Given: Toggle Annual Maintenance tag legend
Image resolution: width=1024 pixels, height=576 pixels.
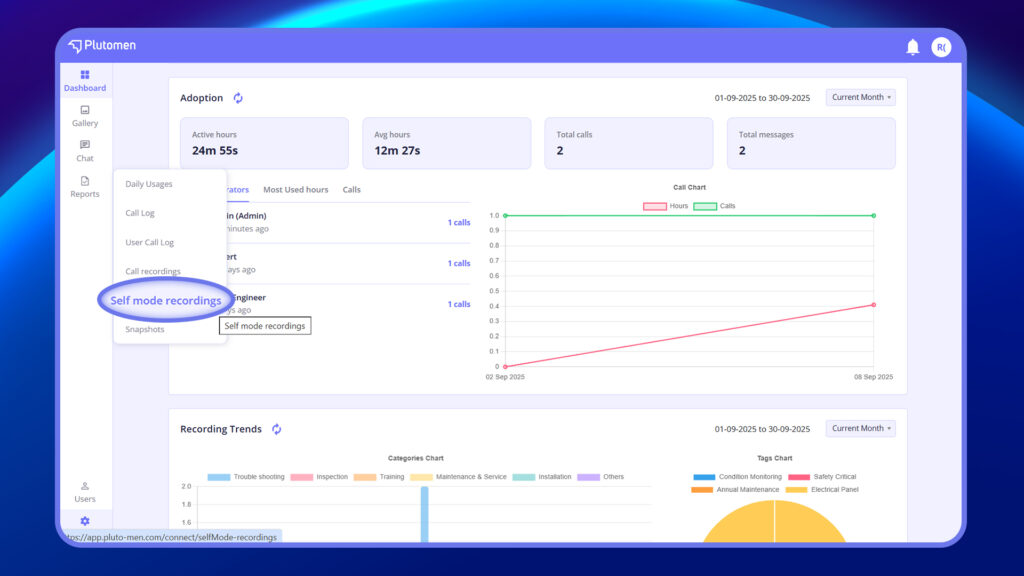Looking at the screenshot, I should pyautogui.click(x=735, y=490).
